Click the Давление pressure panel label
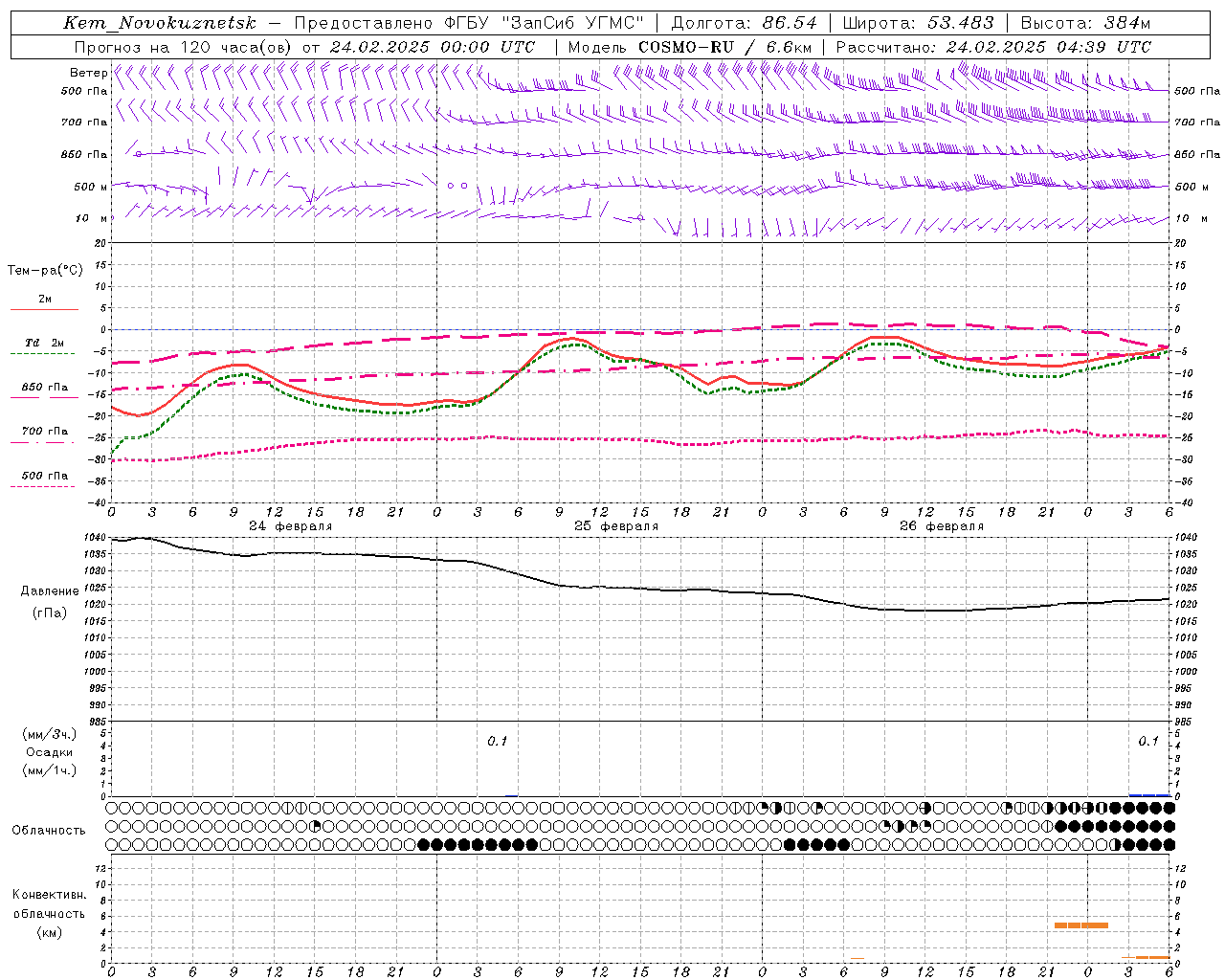Image resolution: width=1225 pixels, height=980 pixels. [x=49, y=591]
